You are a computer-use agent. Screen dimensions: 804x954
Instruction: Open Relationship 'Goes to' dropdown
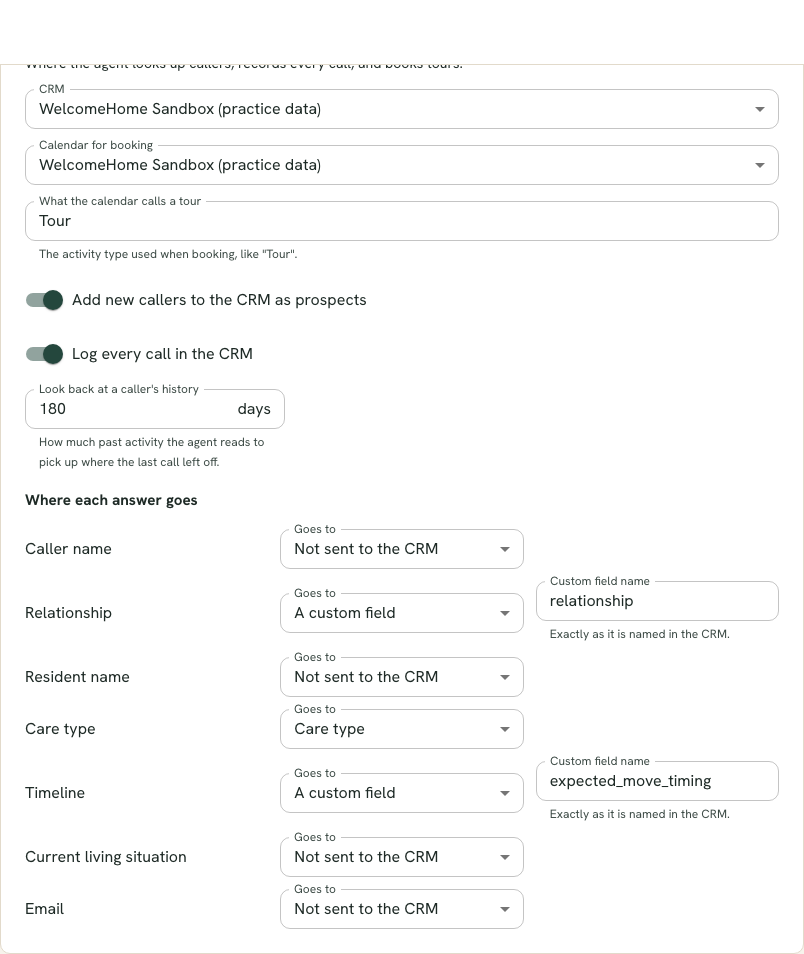tap(402, 613)
